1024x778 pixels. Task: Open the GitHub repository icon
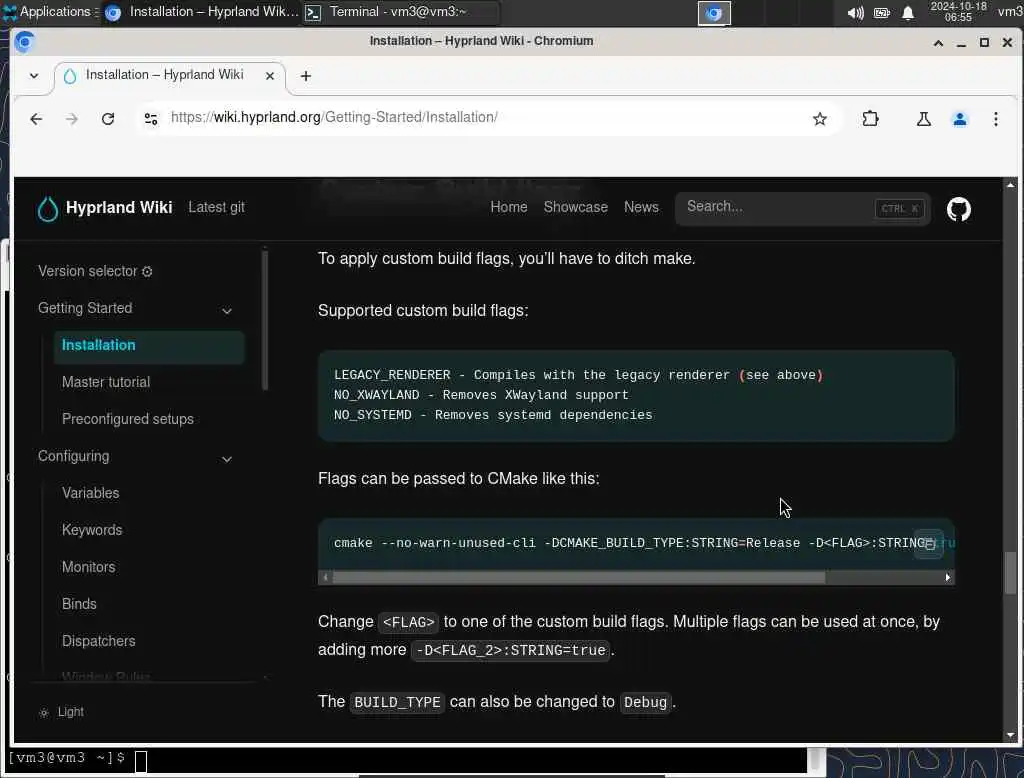pos(958,209)
